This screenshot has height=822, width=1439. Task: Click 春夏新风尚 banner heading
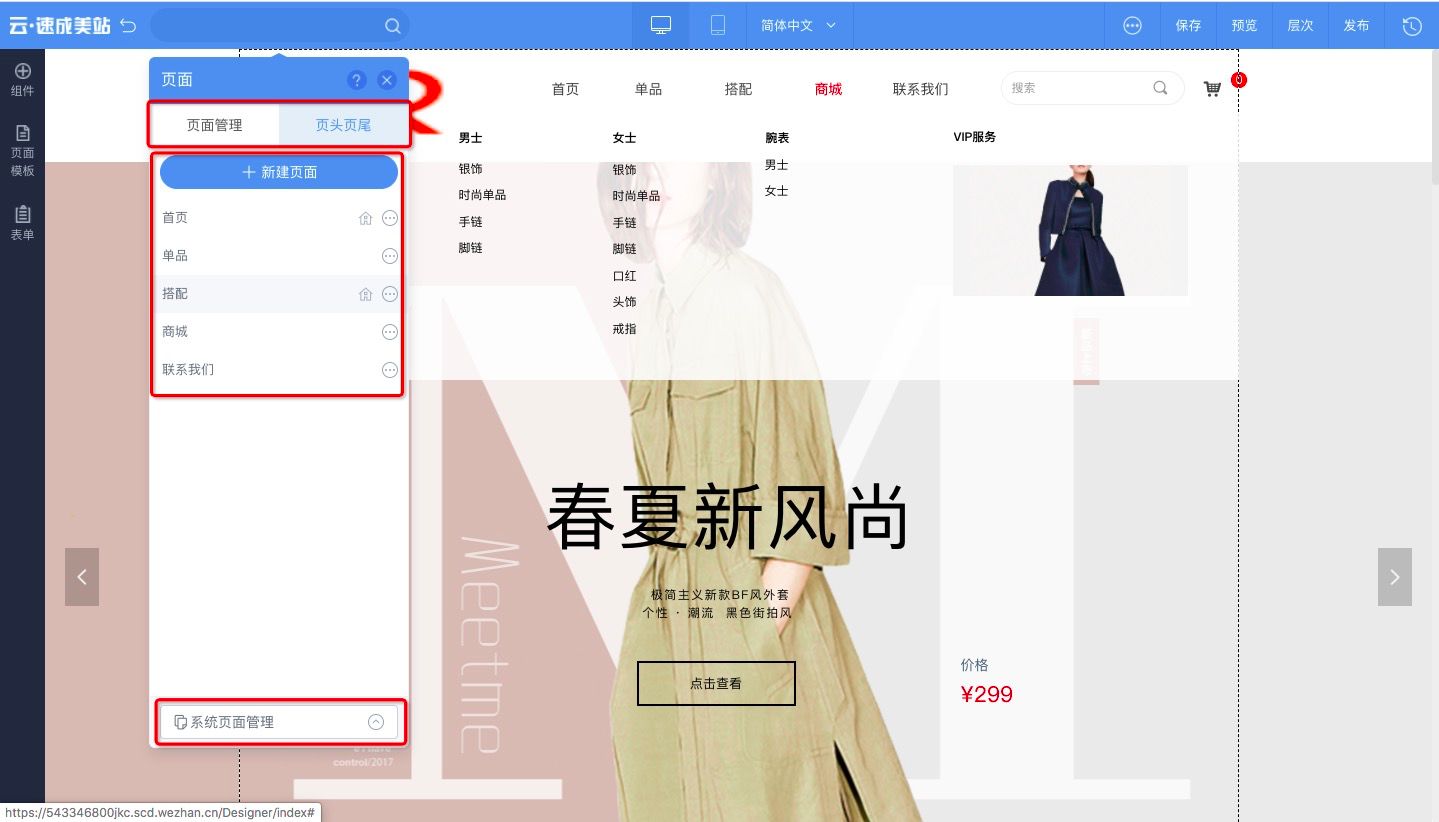tap(728, 517)
